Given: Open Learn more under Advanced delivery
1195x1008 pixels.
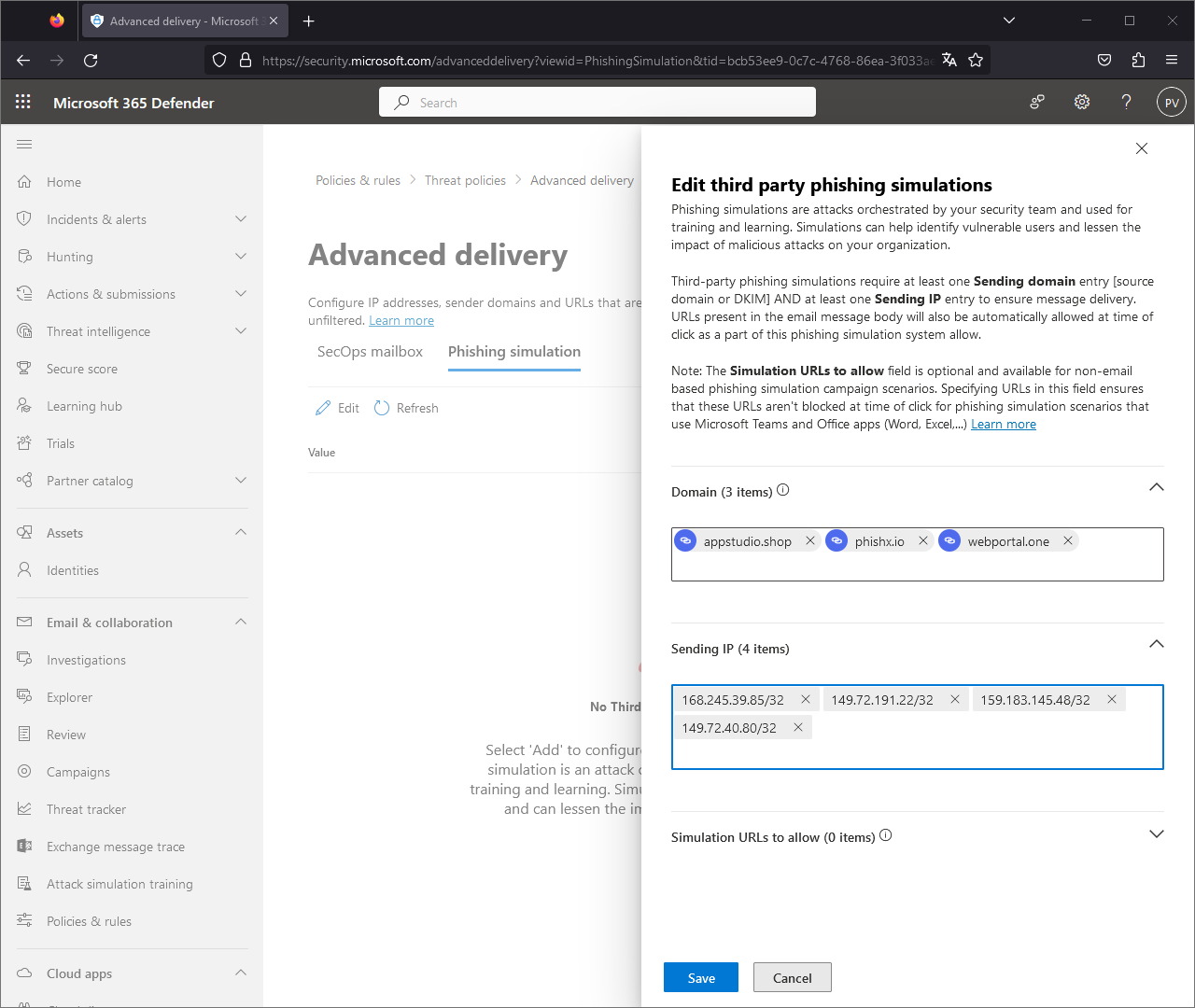Looking at the screenshot, I should tap(401, 320).
